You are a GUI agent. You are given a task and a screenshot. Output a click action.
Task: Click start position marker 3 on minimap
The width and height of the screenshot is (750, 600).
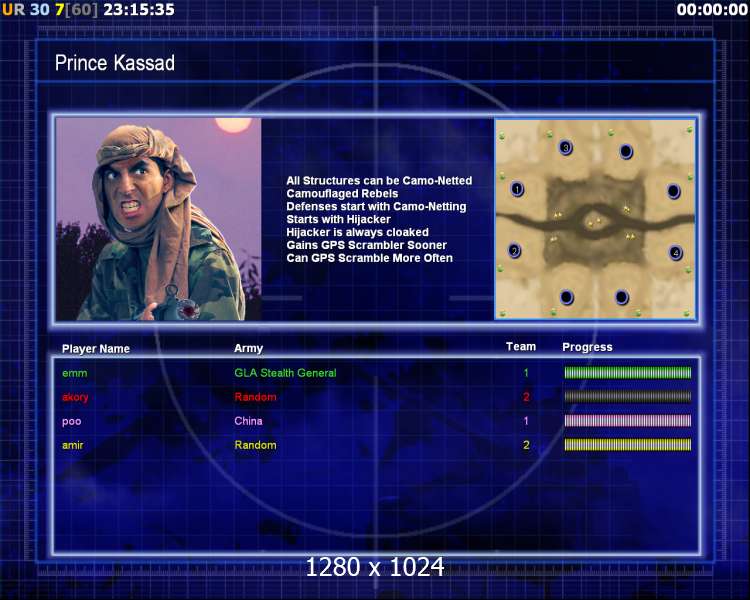565,147
